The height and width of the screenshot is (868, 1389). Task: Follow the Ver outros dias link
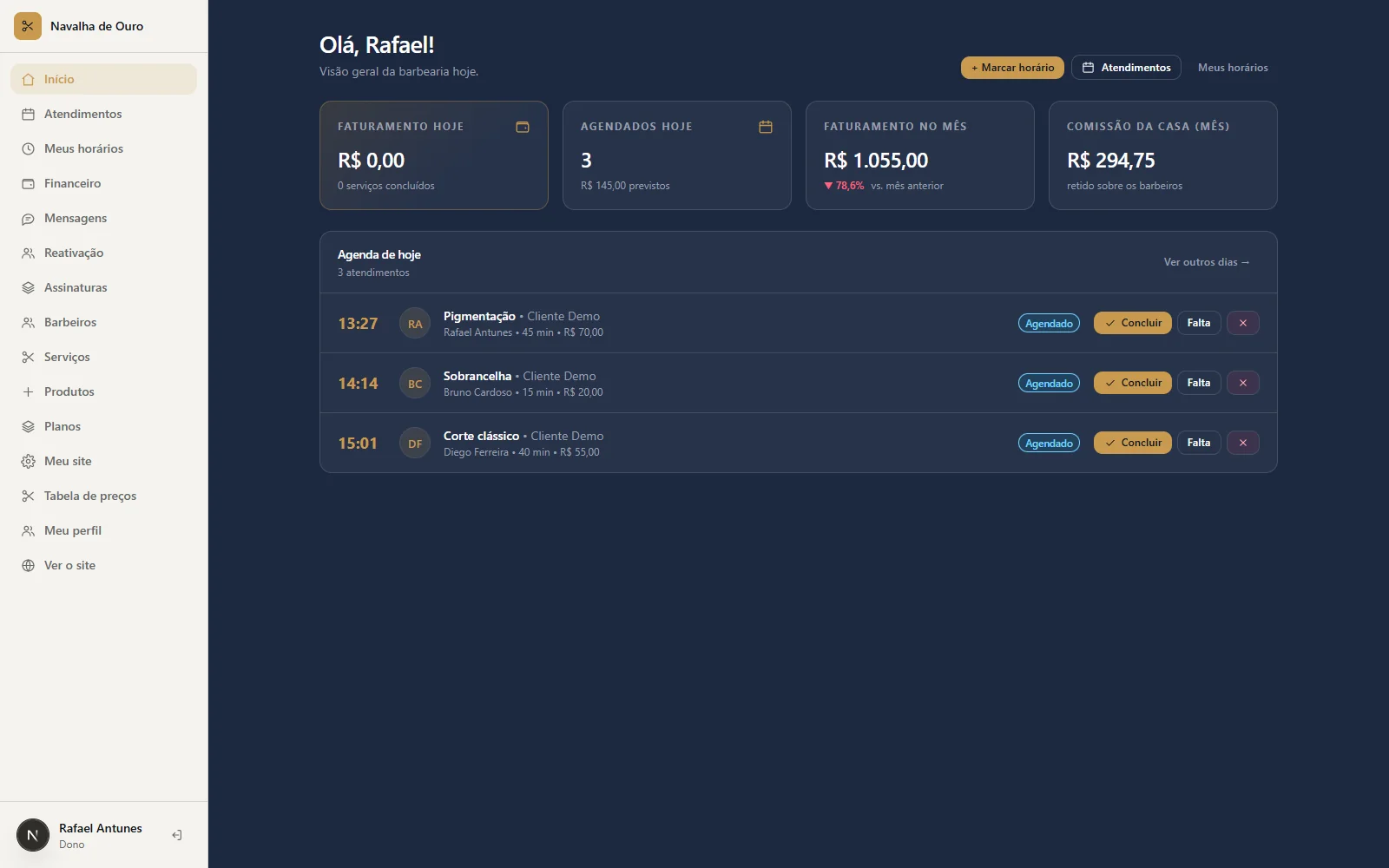pyautogui.click(x=1207, y=262)
